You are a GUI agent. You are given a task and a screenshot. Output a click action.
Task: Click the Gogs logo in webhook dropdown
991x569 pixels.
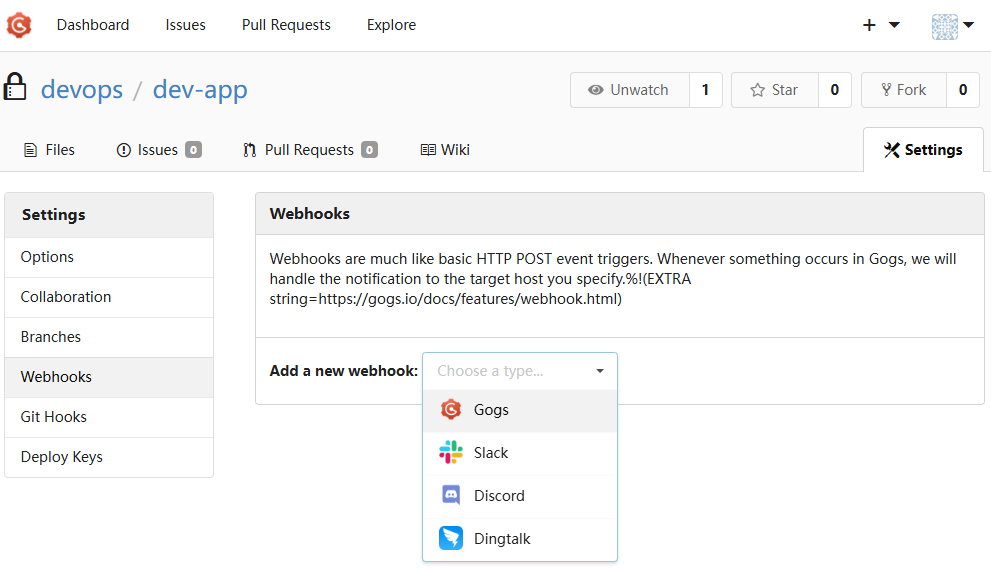[451, 410]
